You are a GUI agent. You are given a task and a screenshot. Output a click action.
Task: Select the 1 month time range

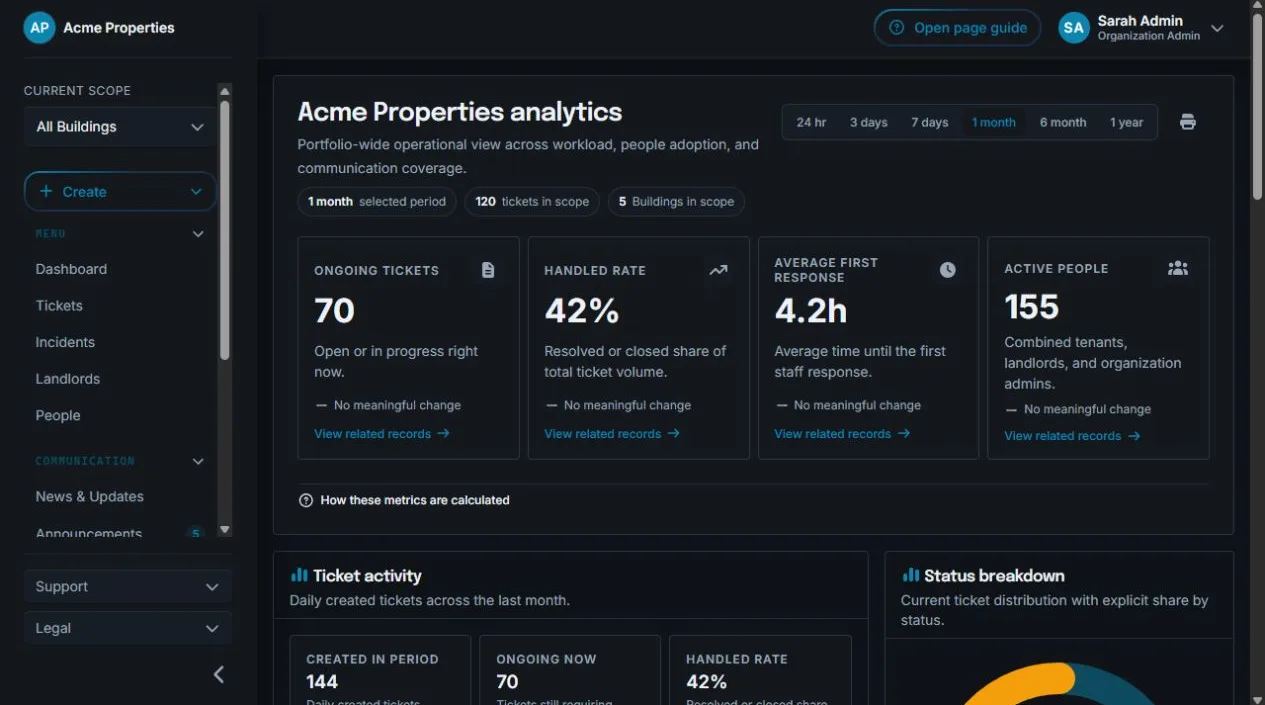coord(994,122)
